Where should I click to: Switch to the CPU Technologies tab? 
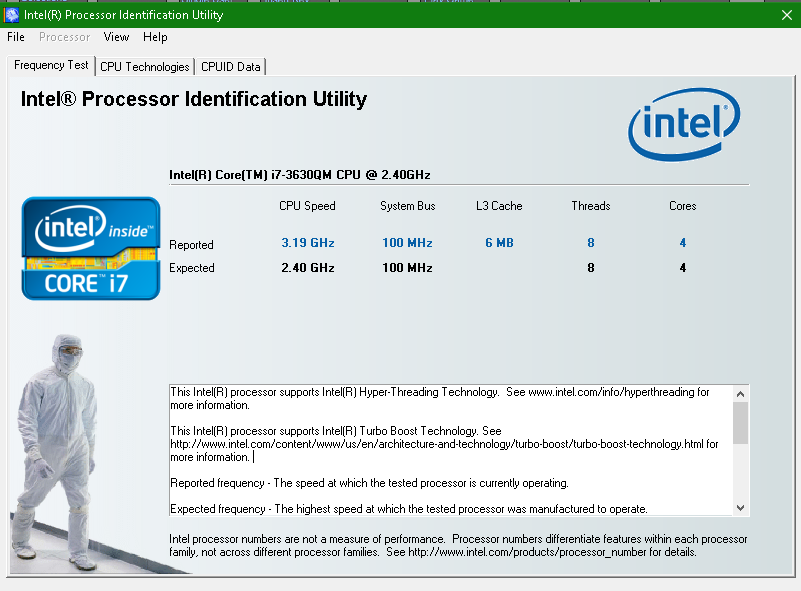145,67
